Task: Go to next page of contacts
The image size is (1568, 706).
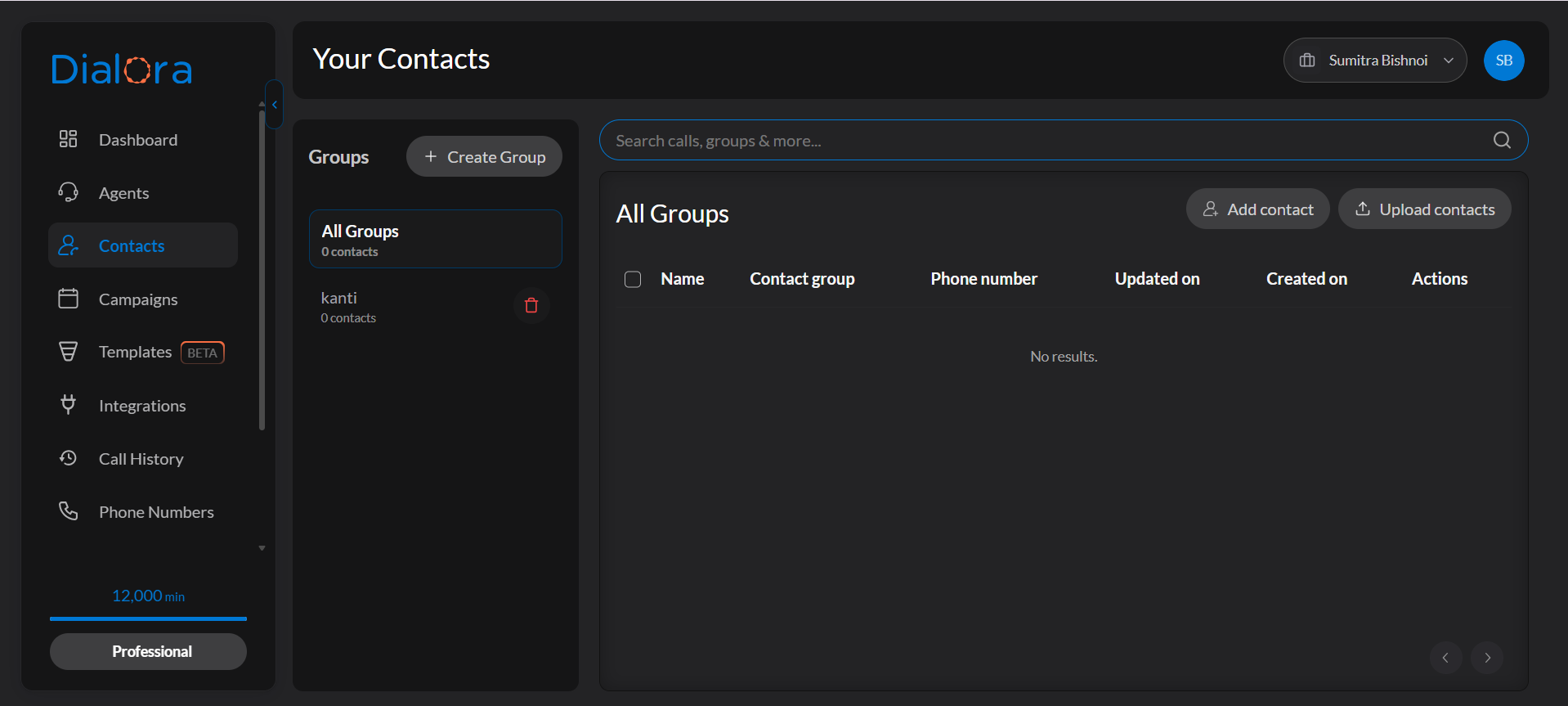Action: (1487, 658)
